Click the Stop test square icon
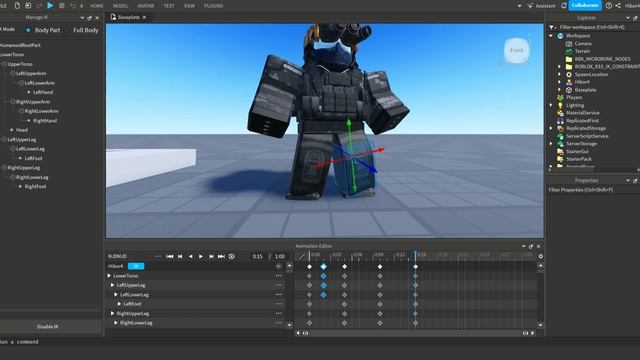This screenshot has height=360, width=640. (x=62, y=6)
